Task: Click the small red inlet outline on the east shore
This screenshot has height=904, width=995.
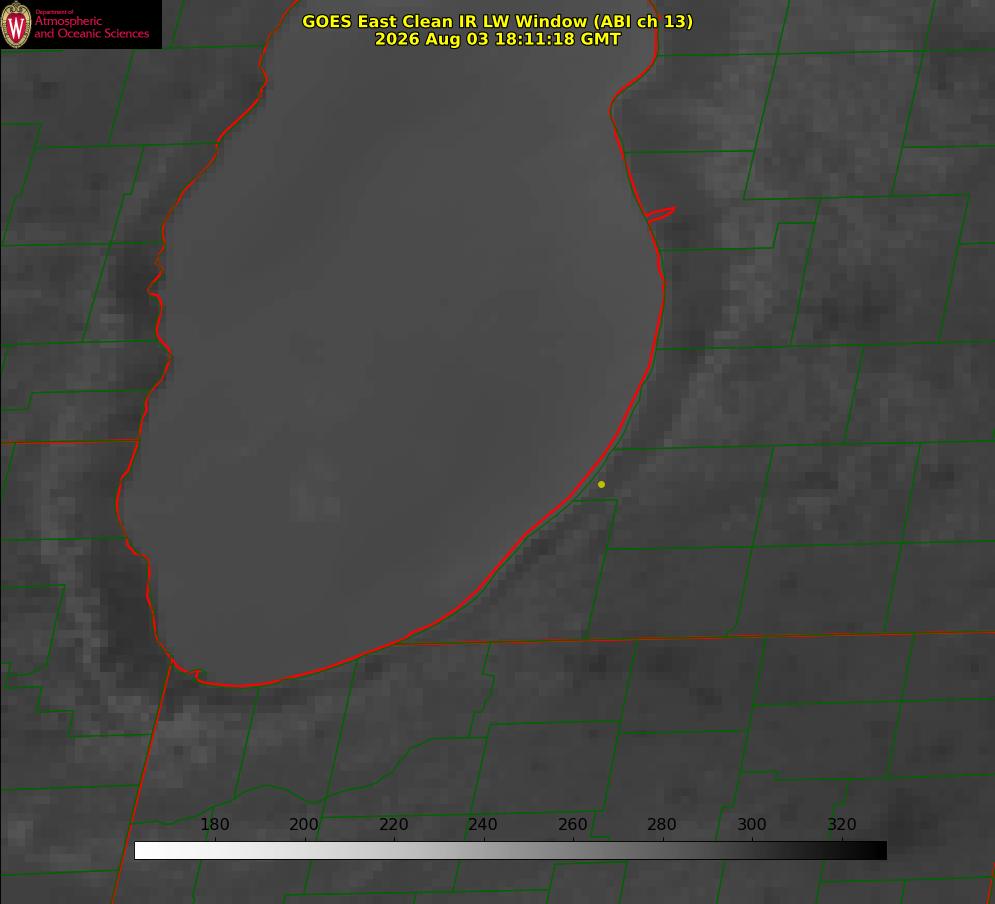Action: [x=661, y=214]
